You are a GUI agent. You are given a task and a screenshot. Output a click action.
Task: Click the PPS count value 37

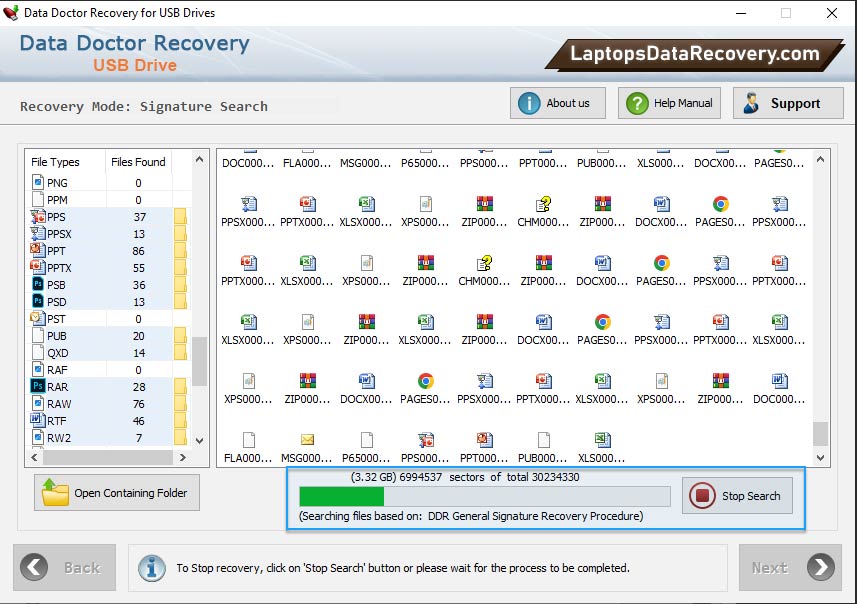coord(140,217)
